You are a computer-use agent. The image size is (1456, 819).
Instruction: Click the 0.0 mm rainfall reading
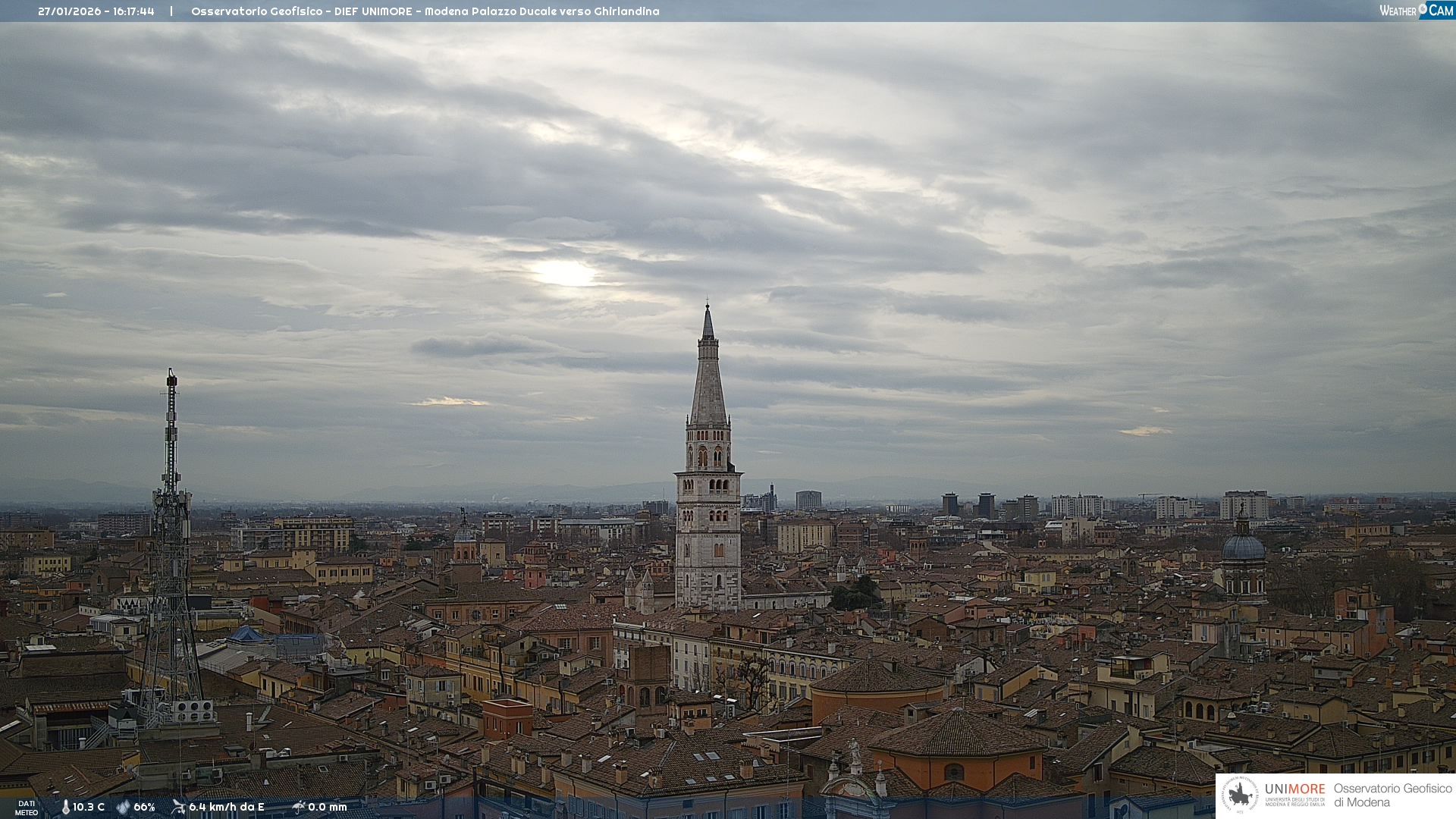coord(328,807)
